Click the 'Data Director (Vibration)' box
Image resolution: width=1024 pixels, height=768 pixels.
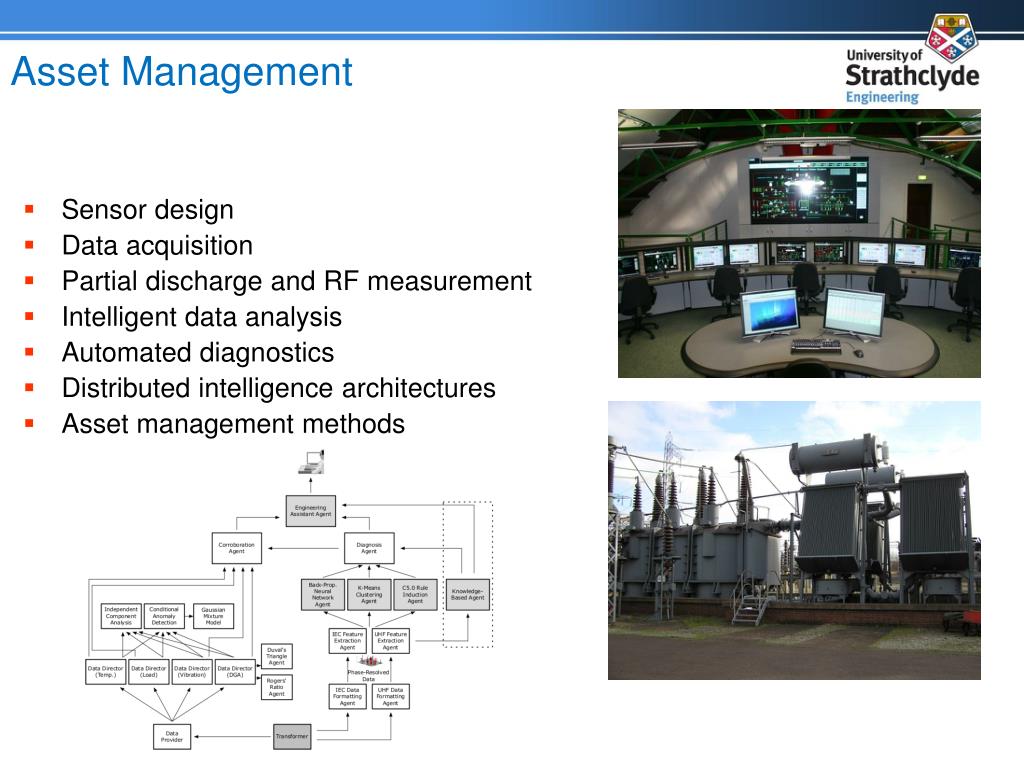(192, 671)
